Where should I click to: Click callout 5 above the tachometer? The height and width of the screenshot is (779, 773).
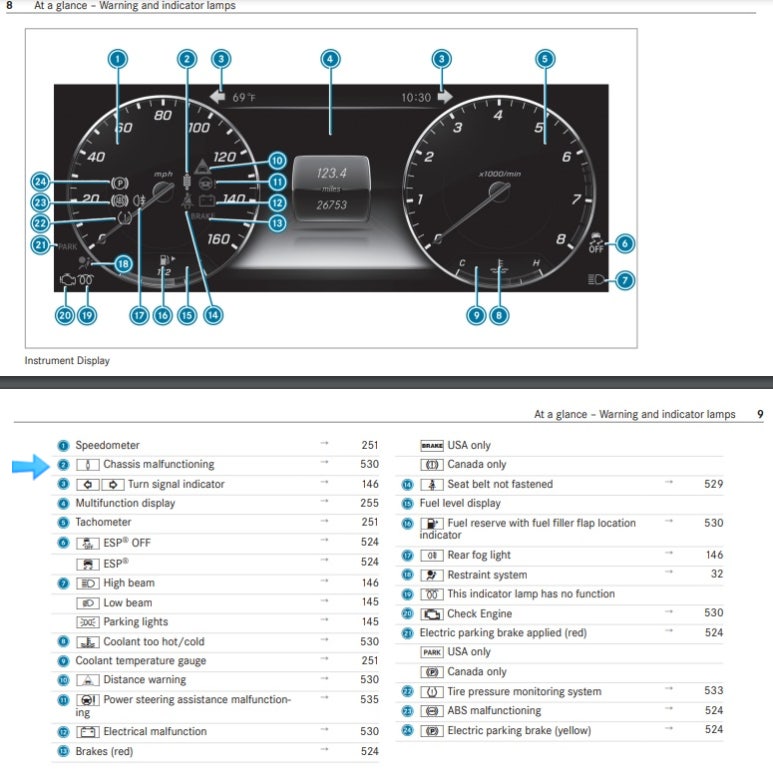tap(545, 59)
